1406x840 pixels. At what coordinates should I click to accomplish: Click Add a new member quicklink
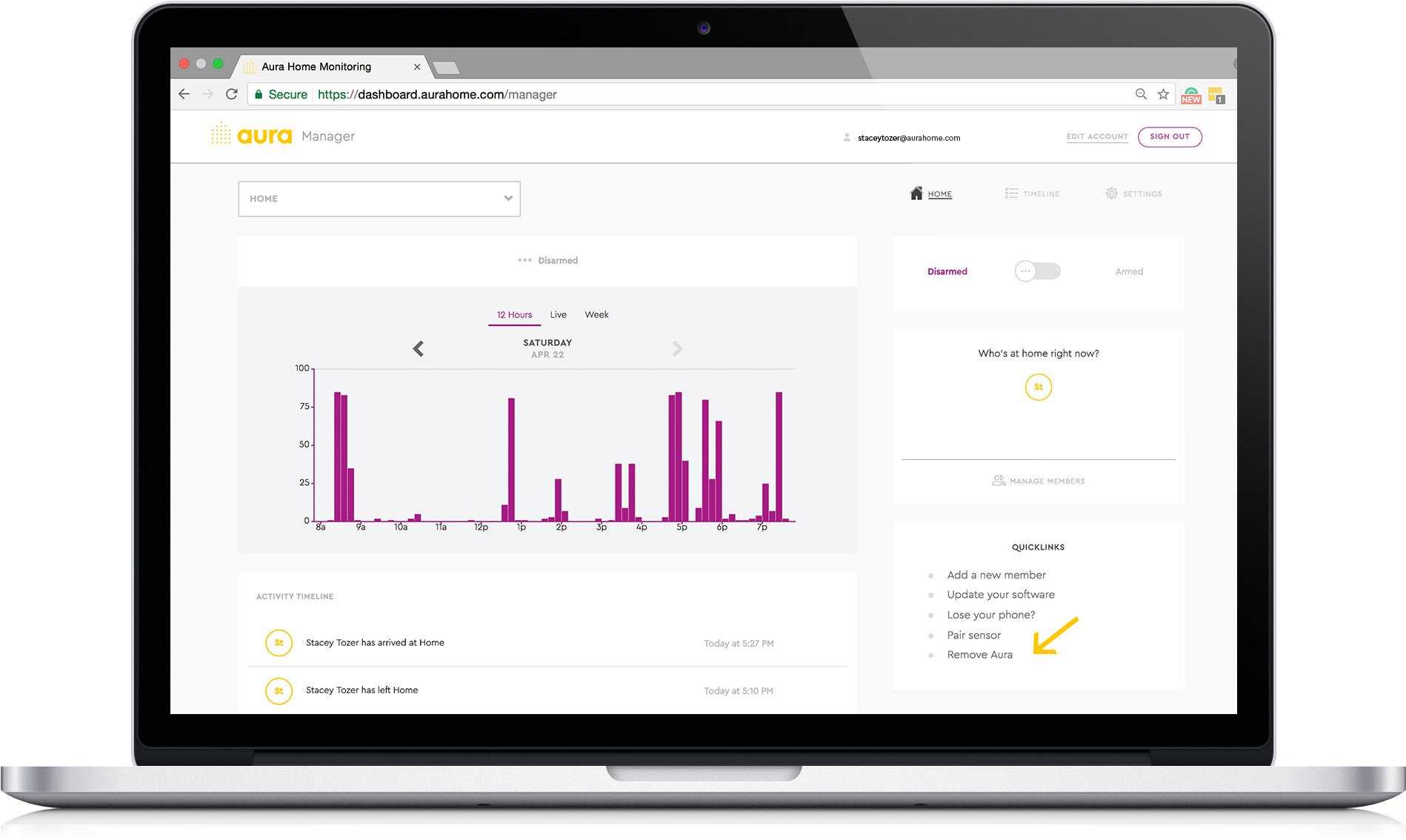click(x=996, y=575)
